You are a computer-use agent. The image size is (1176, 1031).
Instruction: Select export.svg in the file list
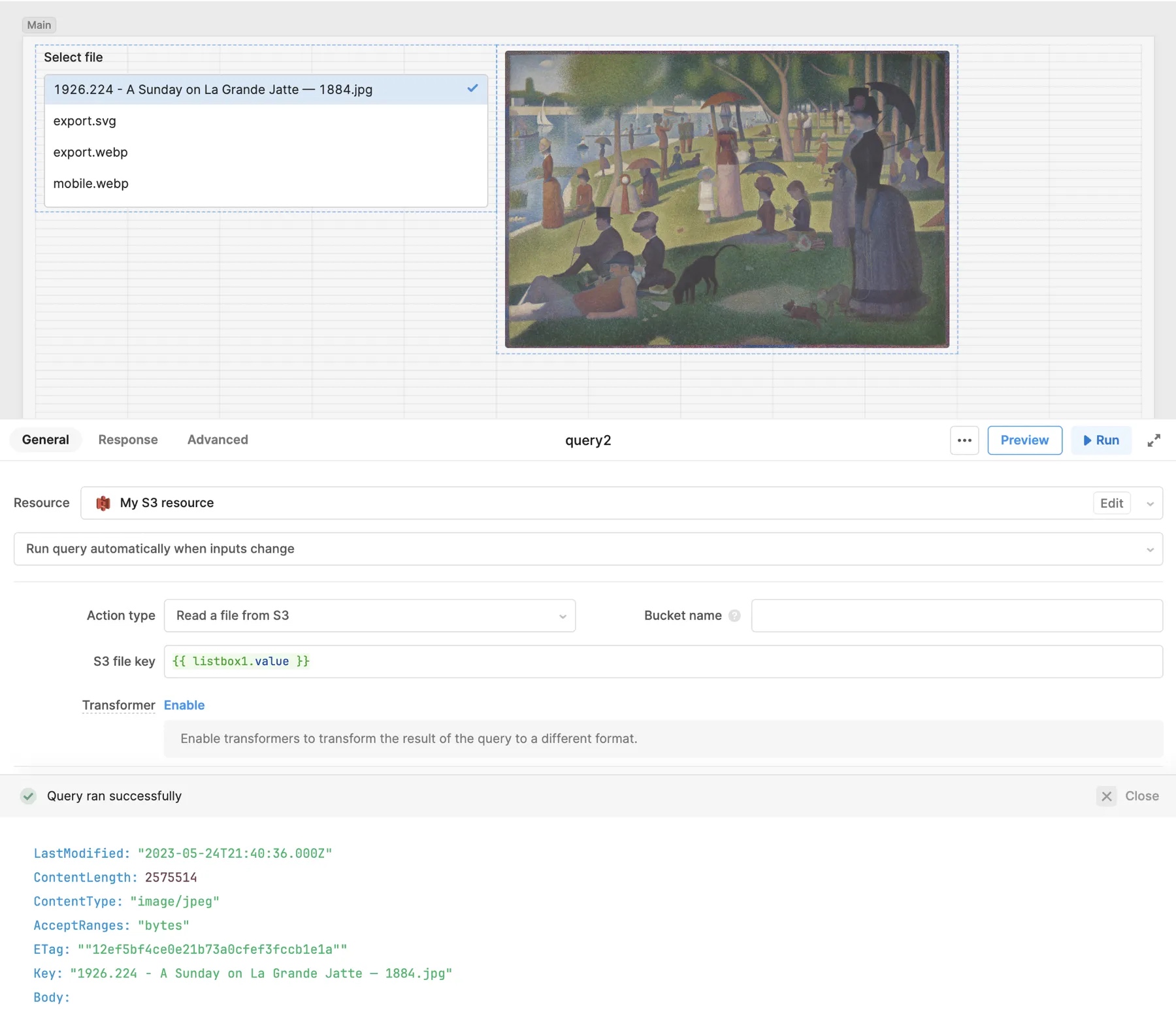[266, 121]
